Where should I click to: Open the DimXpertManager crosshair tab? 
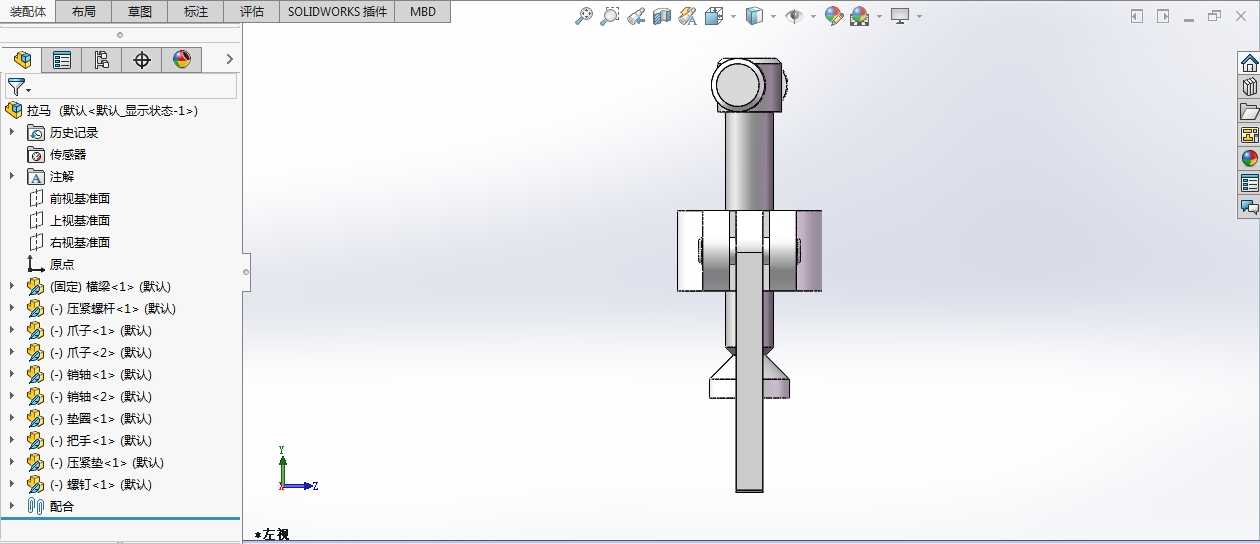[x=142, y=60]
